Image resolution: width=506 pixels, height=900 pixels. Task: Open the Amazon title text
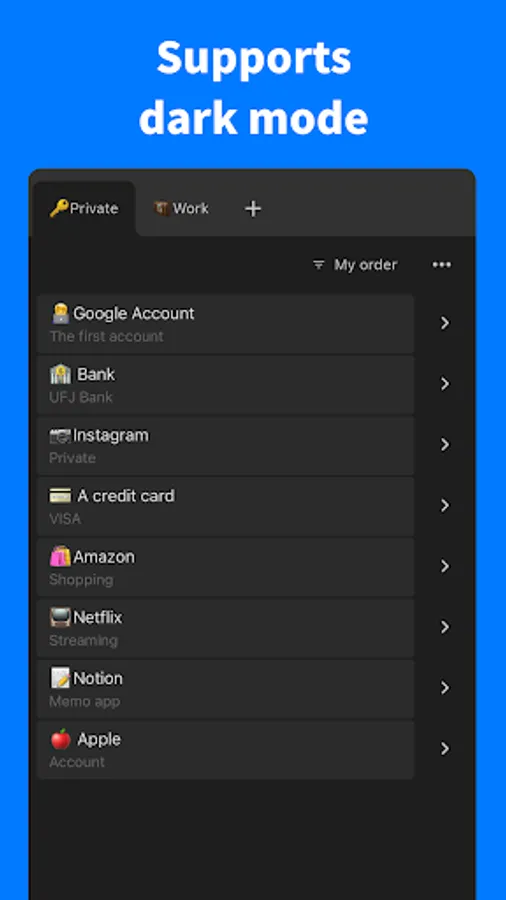104,557
